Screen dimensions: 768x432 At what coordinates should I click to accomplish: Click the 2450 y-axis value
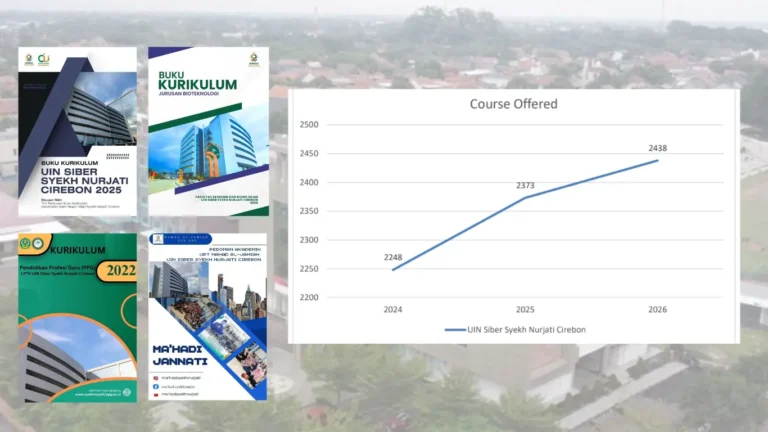[309, 153]
